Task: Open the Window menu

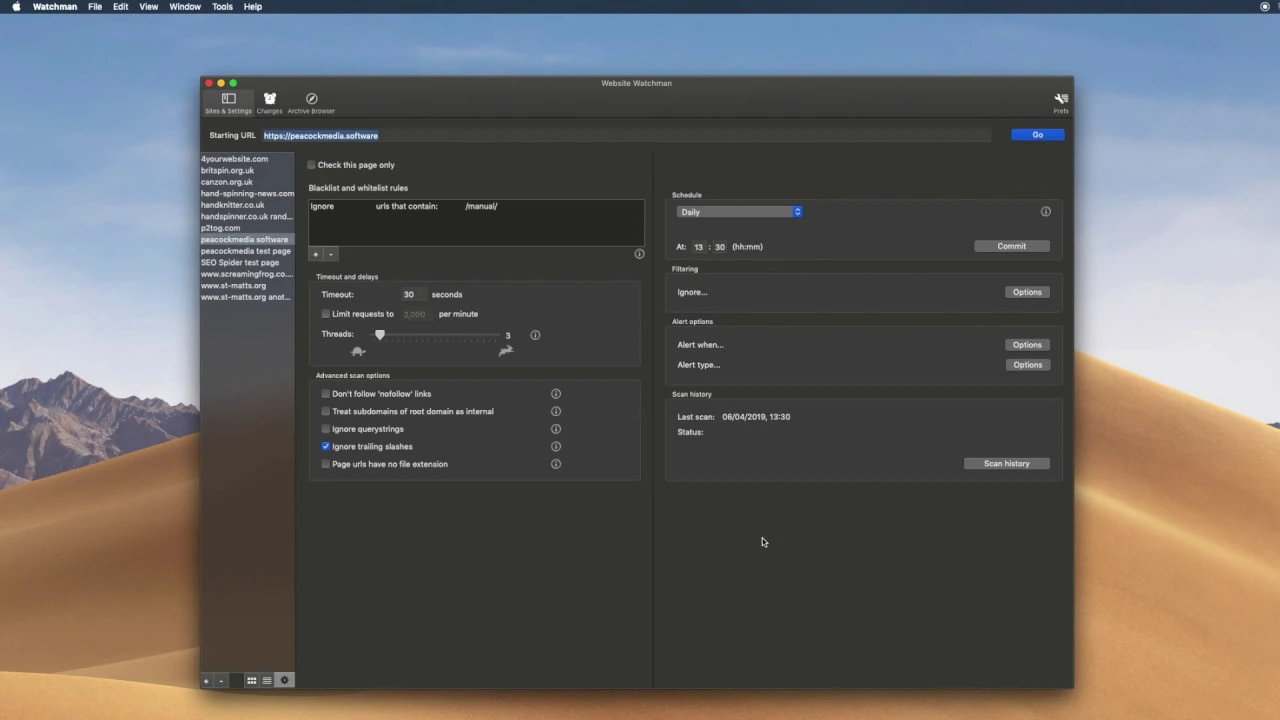Action: pyautogui.click(x=185, y=7)
